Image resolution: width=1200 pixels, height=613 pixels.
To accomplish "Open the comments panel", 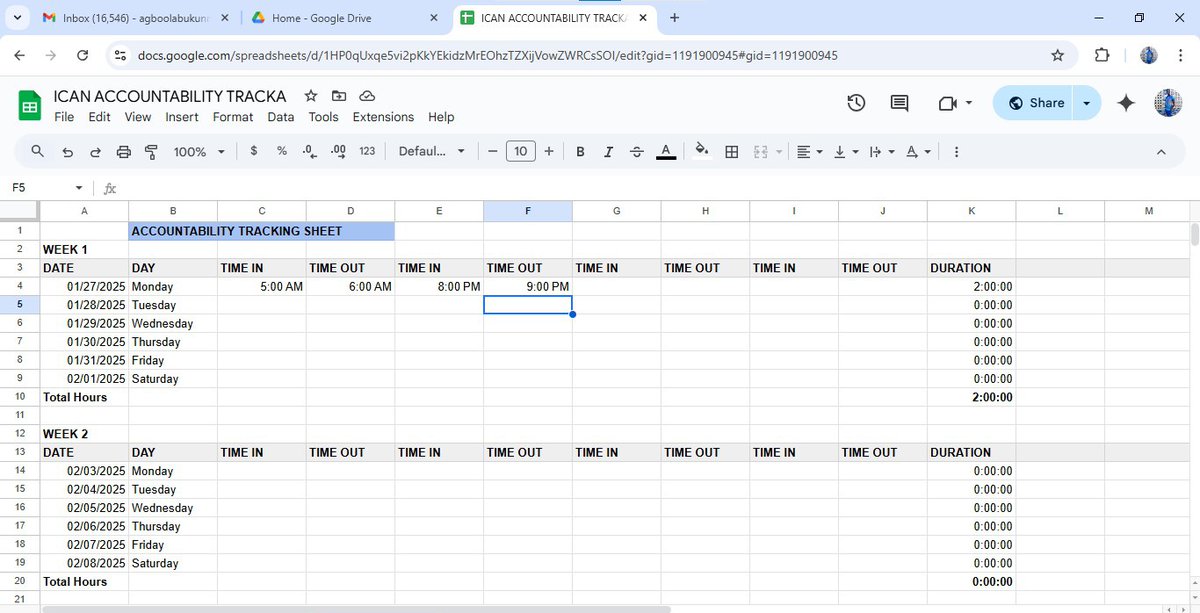I will [x=899, y=103].
